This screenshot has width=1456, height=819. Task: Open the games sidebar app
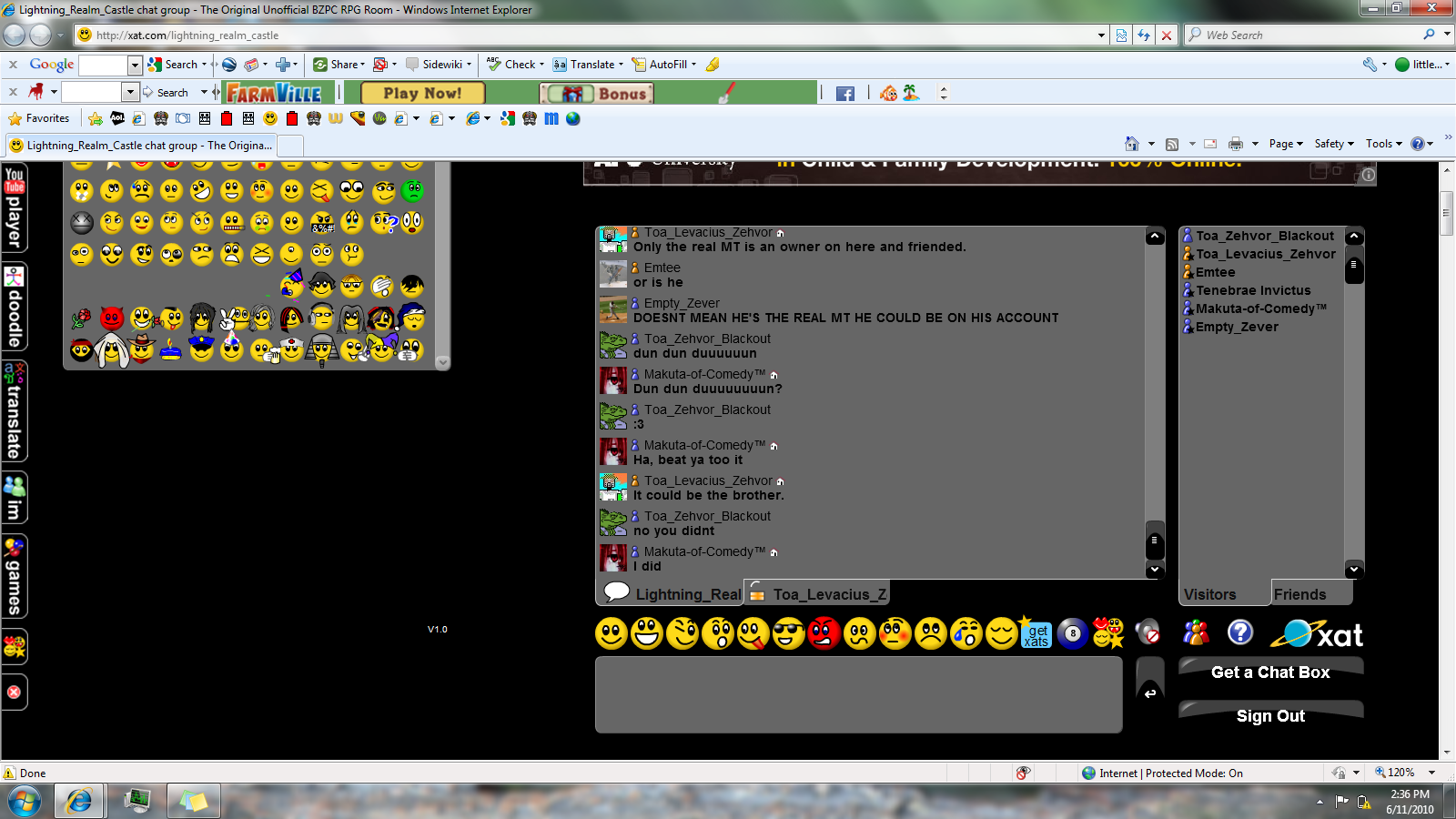(14, 576)
